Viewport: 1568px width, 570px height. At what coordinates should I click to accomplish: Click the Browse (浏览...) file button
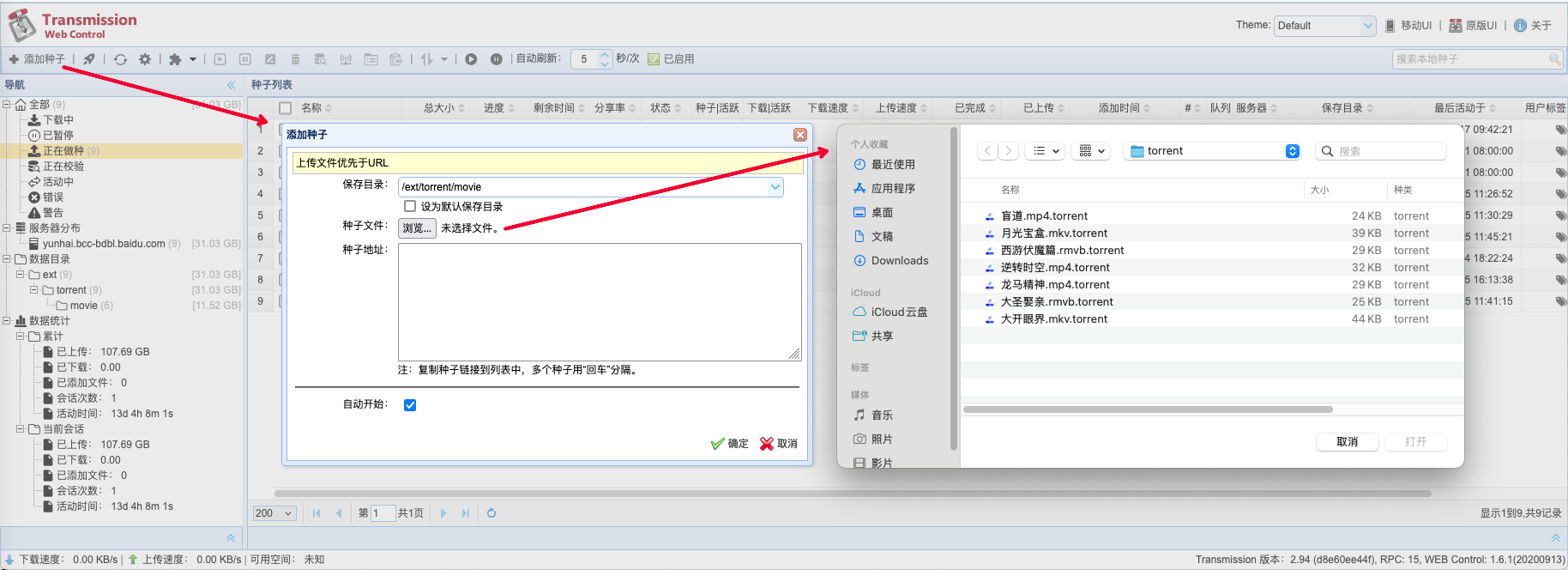pyautogui.click(x=418, y=228)
